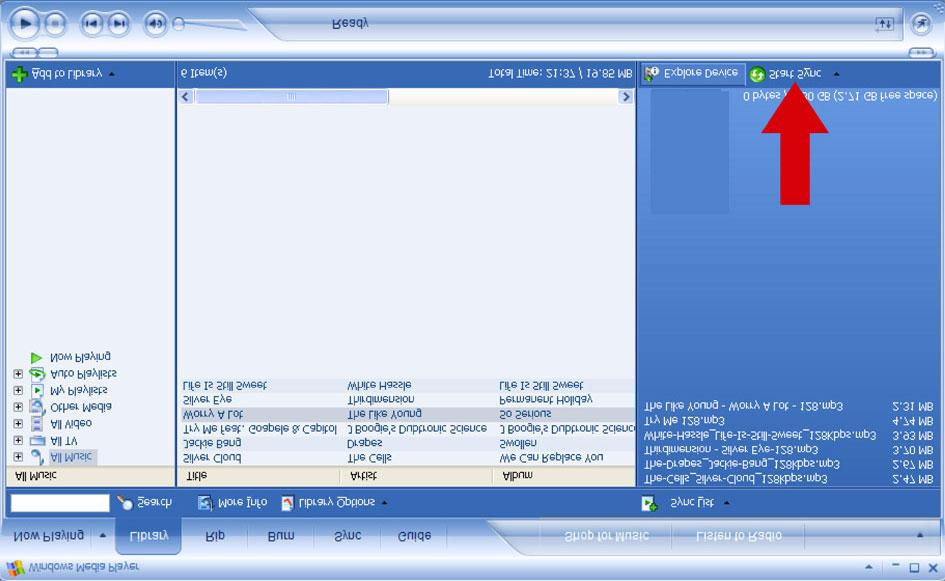The width and height of the screenshot is (945, 581).
Task: Skip to previous track button
Action: pos(92,24)
